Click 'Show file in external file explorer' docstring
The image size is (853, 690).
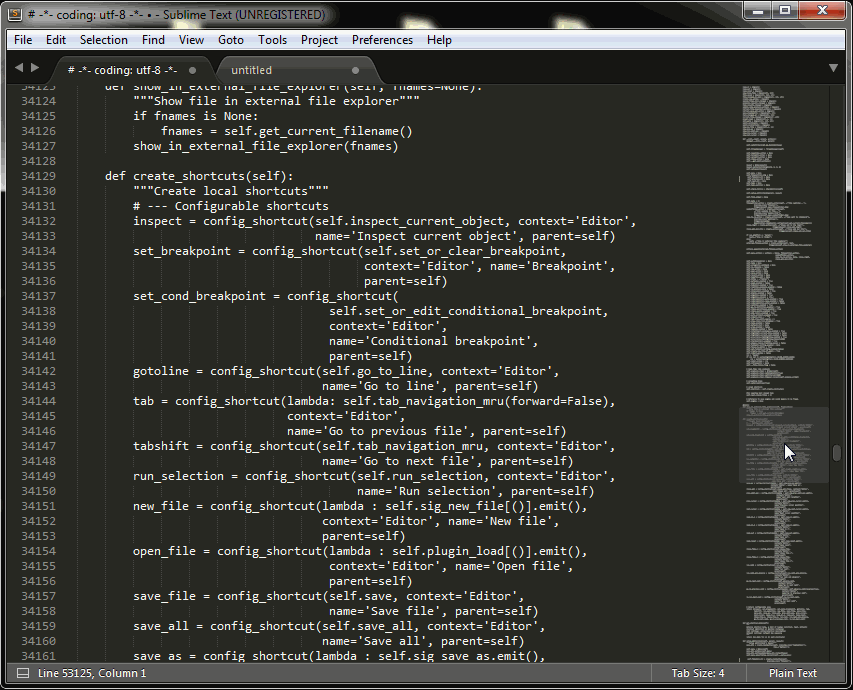[276, 101]
